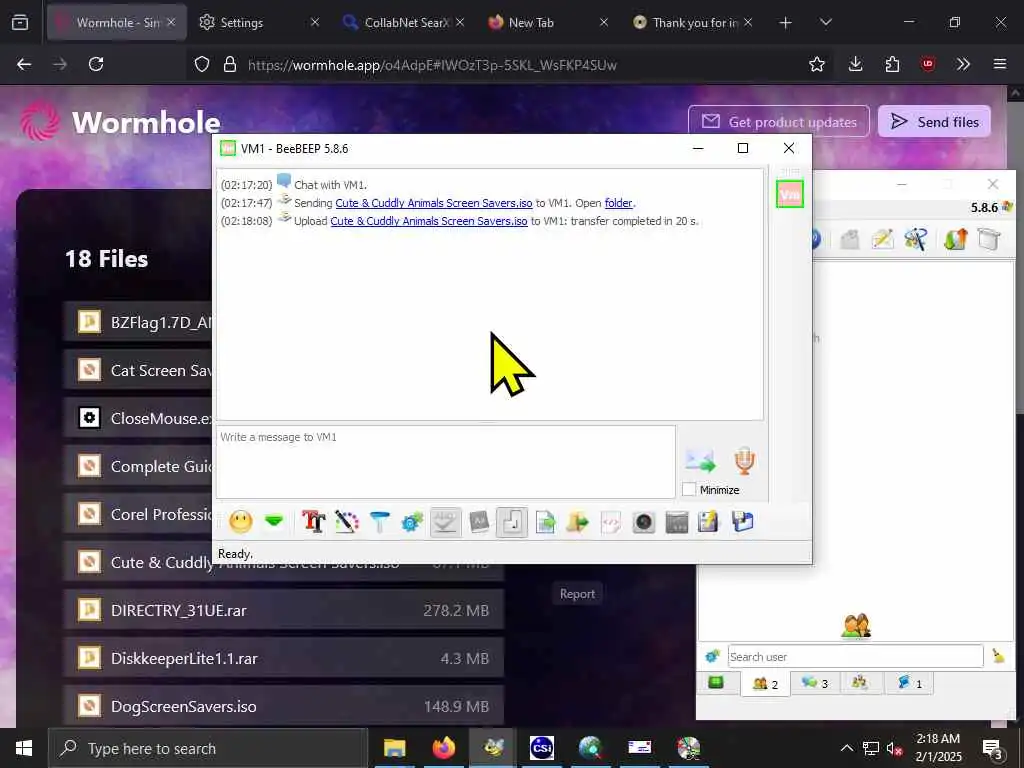The image size is (1024, 768).
Task: Switch to the tab labeled 1
Action: tap(910, 683)
